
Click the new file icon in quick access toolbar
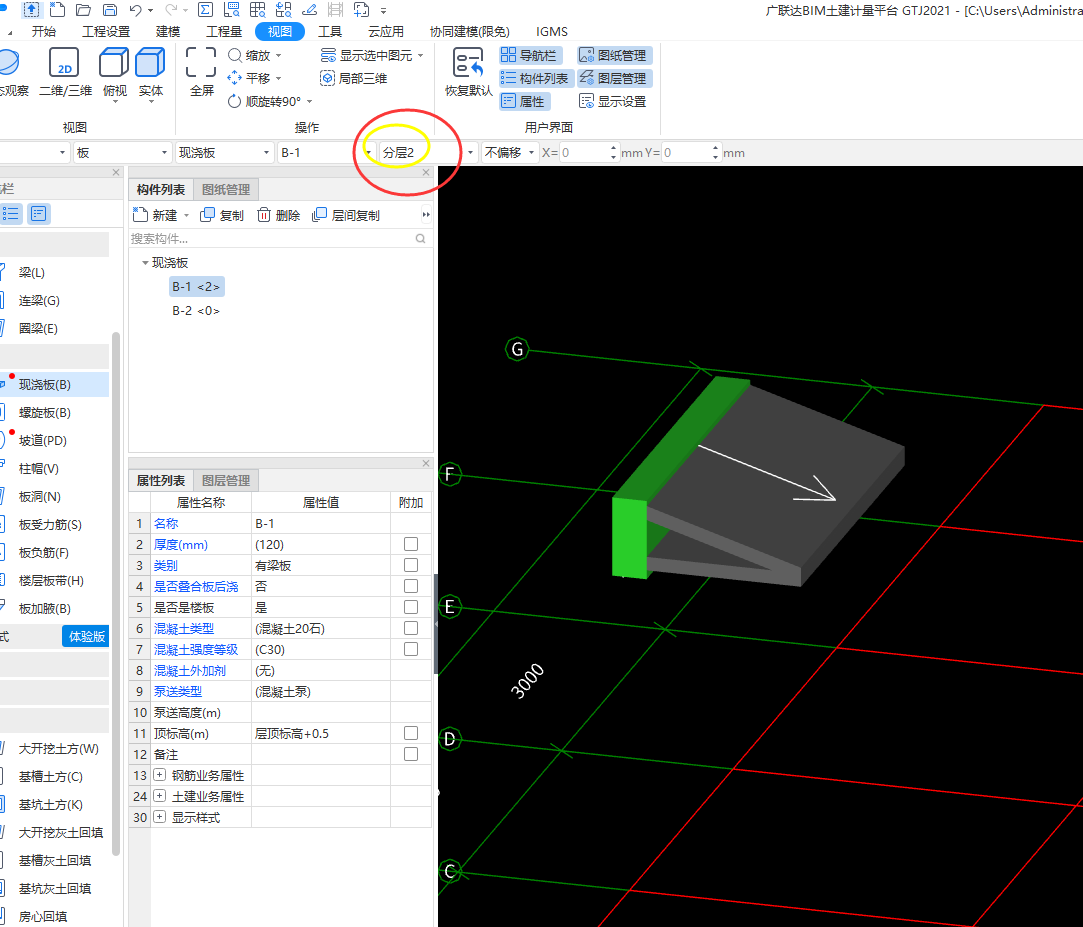click(x=58, y=10)
